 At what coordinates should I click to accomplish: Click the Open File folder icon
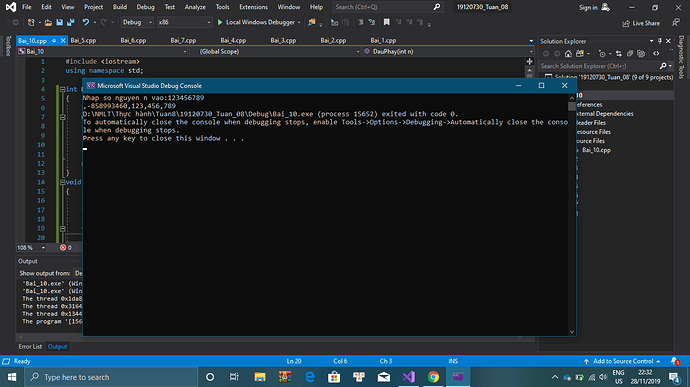click(x=48, y=22)
